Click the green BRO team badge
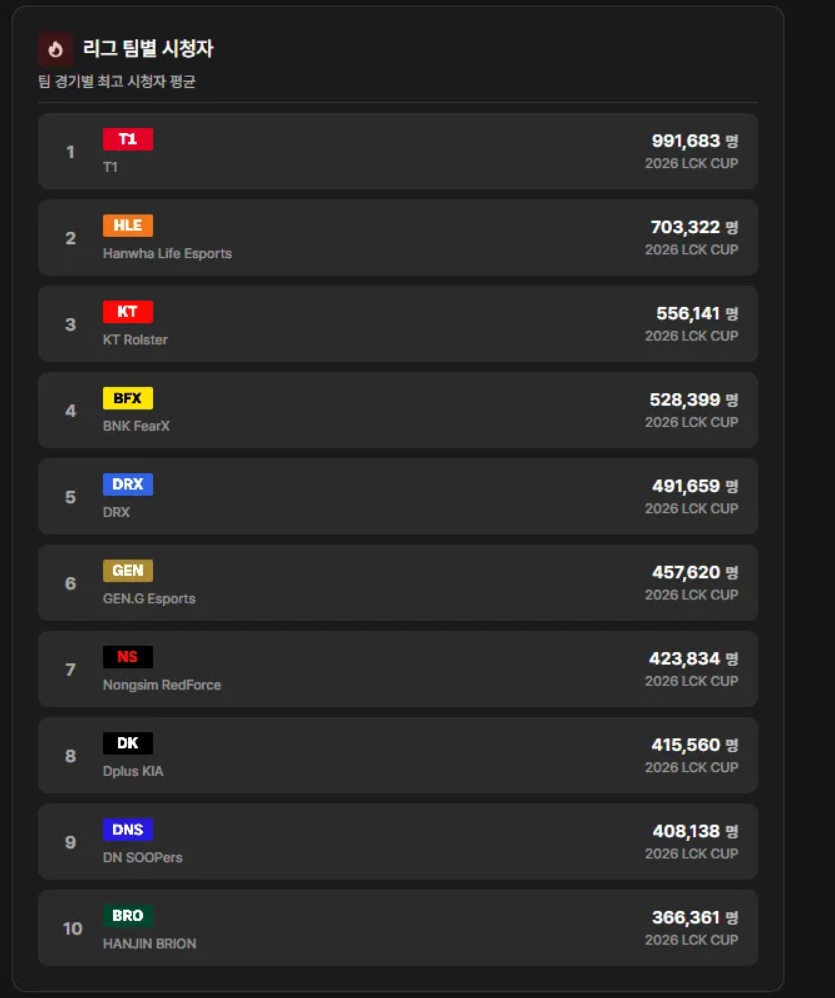 [128, 915]
